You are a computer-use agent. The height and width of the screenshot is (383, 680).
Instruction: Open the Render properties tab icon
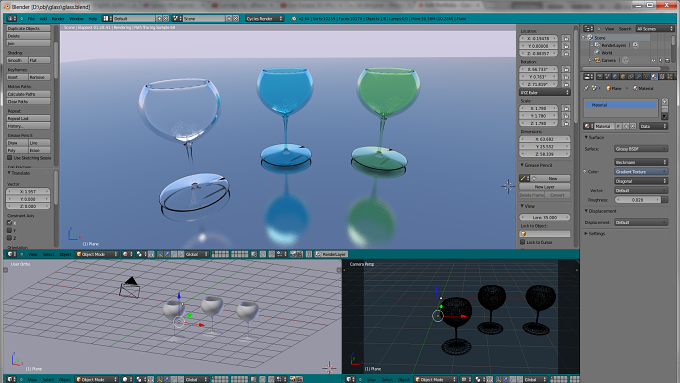click(x=599, y=76)
